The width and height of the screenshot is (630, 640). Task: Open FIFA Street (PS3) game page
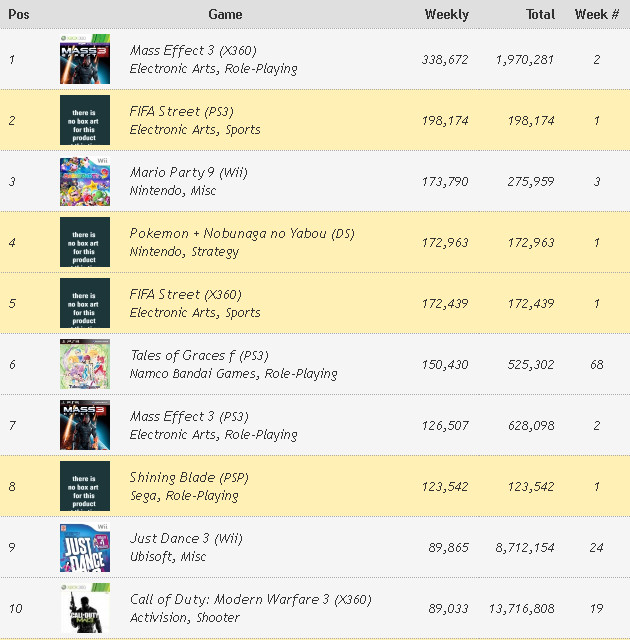click(x=181, y=111)
